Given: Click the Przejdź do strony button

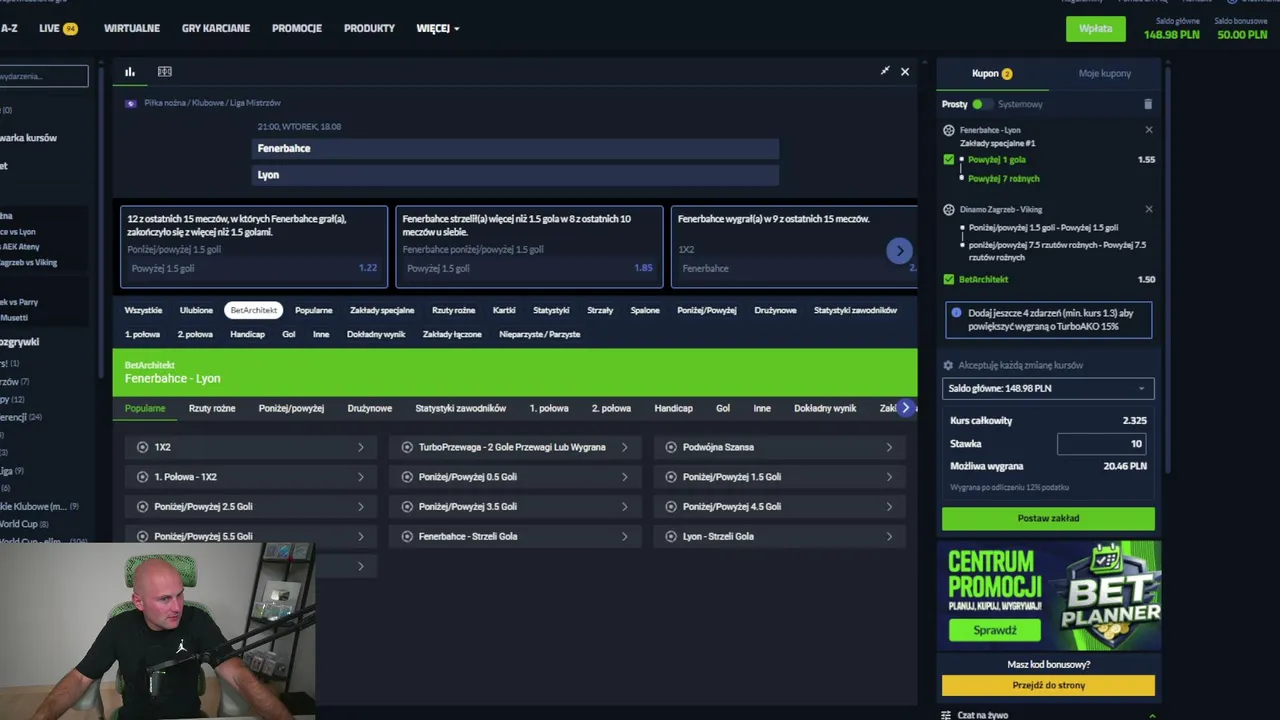Looking at the screenshot, I should pyautogui.click(x=1048, y=685).
